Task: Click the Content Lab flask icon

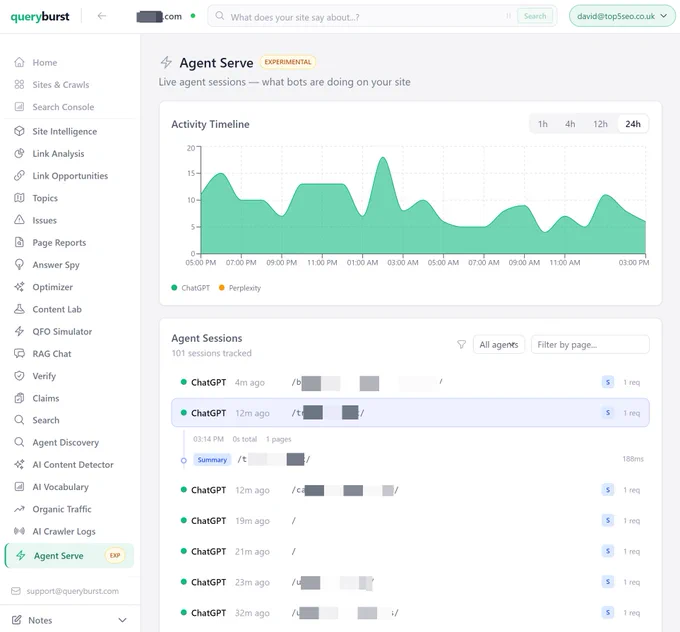Action: pyautogui.click(x=19, y=309)
